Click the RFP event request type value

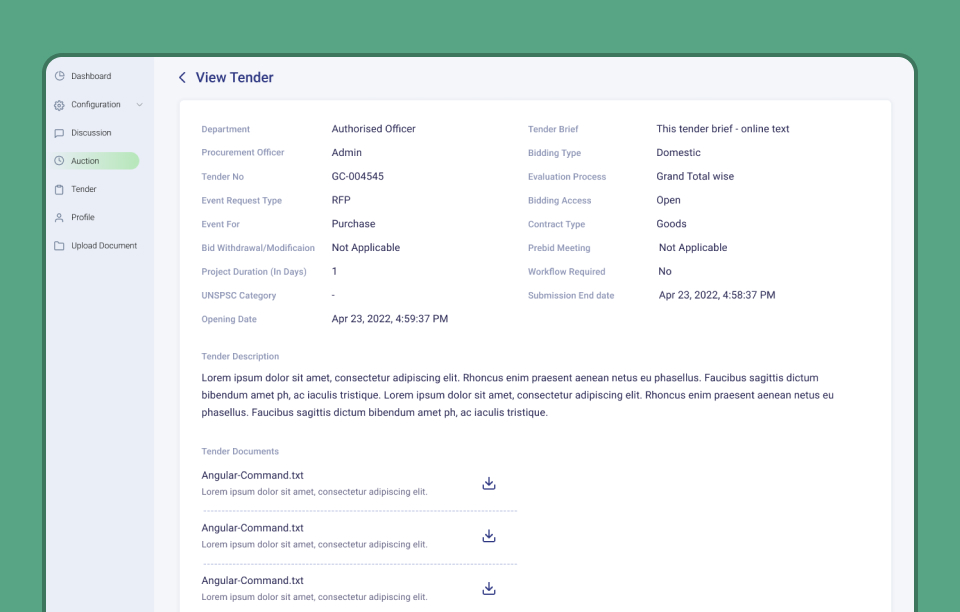coord(341,200)
